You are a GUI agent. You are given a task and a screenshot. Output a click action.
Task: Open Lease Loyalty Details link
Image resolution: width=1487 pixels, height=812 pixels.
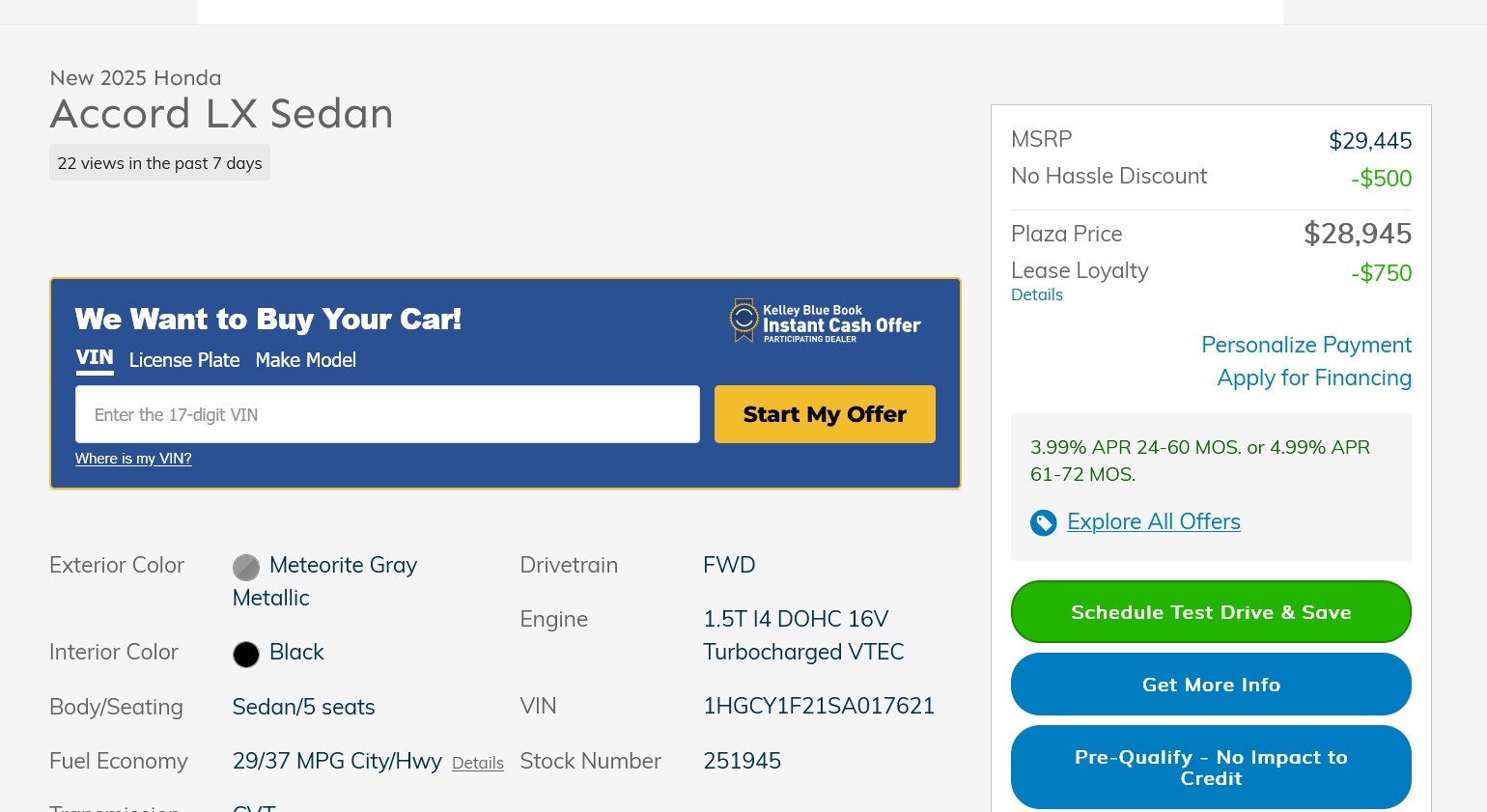[1037, 295]
